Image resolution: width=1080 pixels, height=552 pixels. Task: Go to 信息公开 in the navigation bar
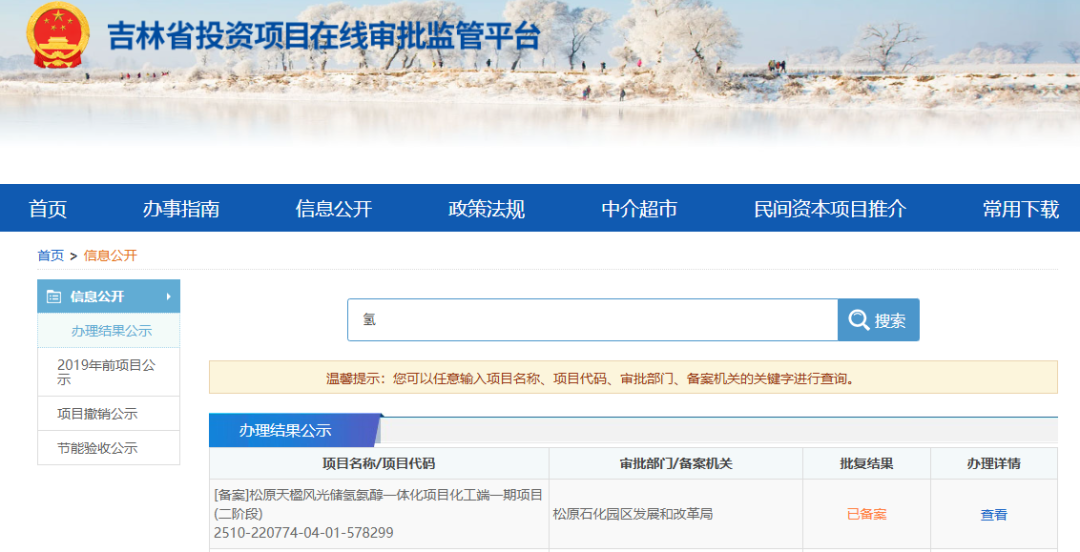[334, 209]
